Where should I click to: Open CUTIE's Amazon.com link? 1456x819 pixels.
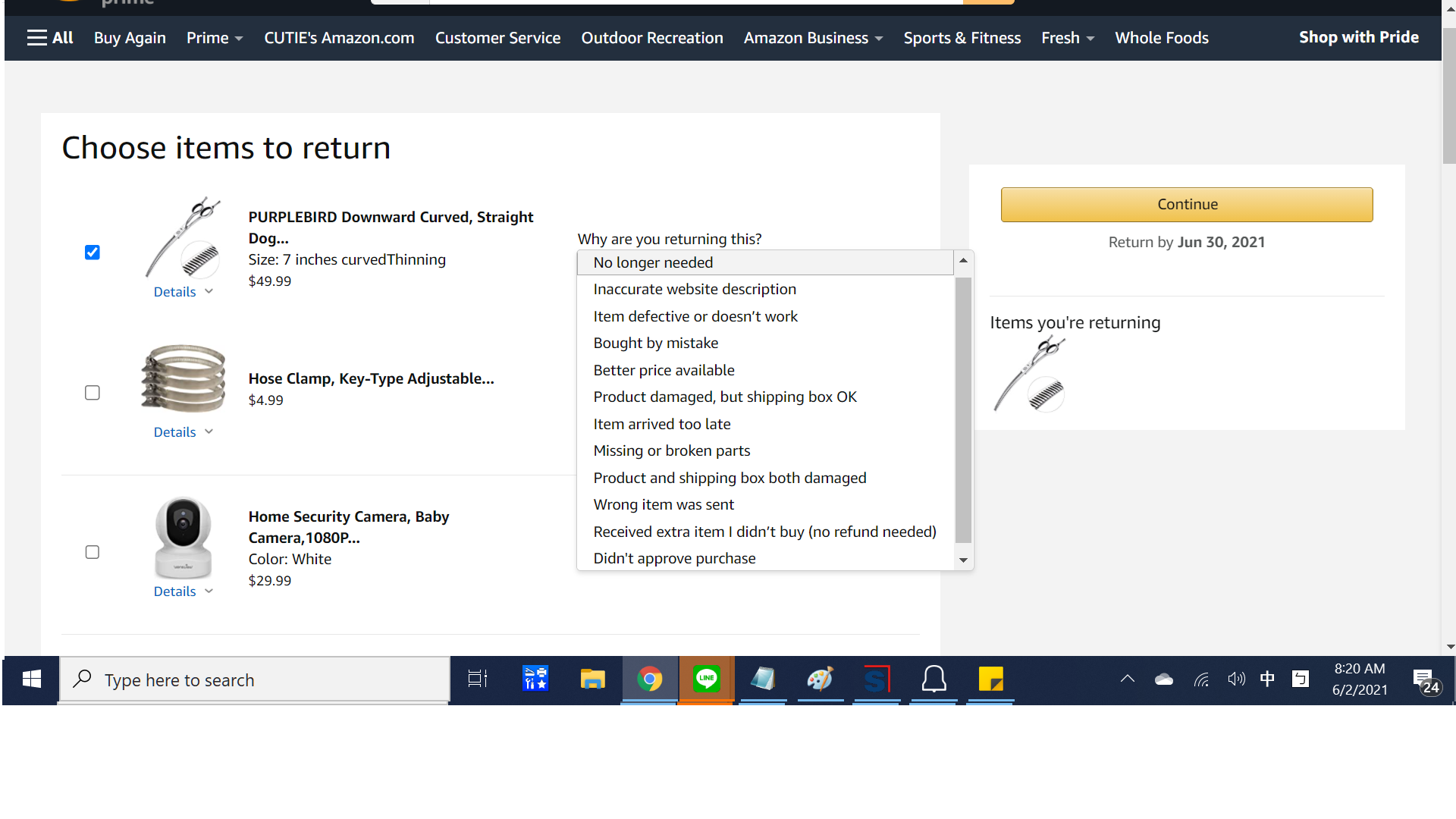[x=339, y=38]
